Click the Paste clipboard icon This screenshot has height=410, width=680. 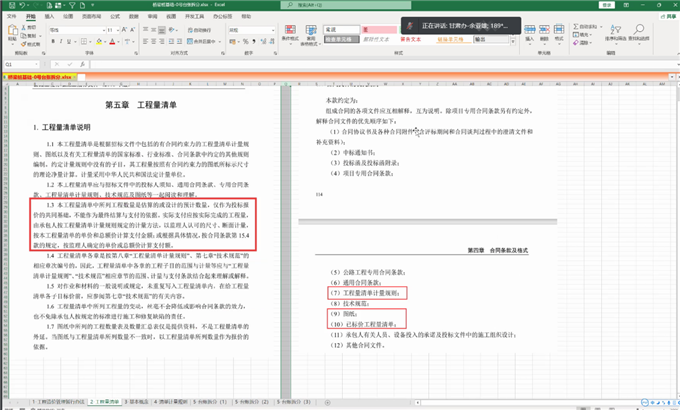(13, 30)
